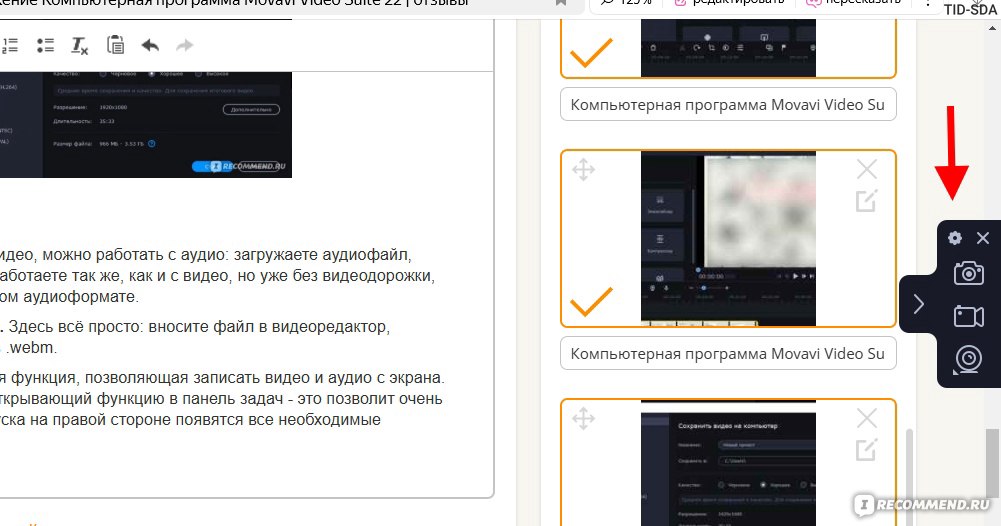1001x526 pixels.
Task: Remove the blurred-preview photo card
Action: 866,169
